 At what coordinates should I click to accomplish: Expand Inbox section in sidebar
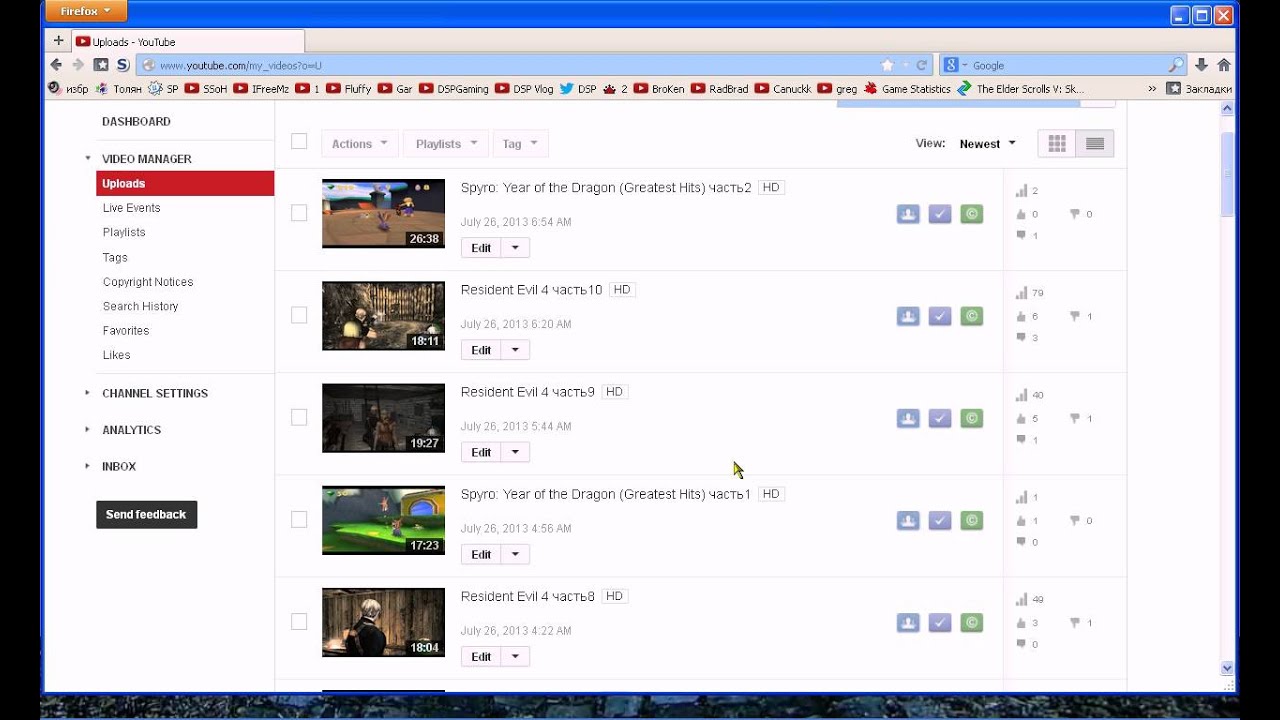[x=118, y=467]
